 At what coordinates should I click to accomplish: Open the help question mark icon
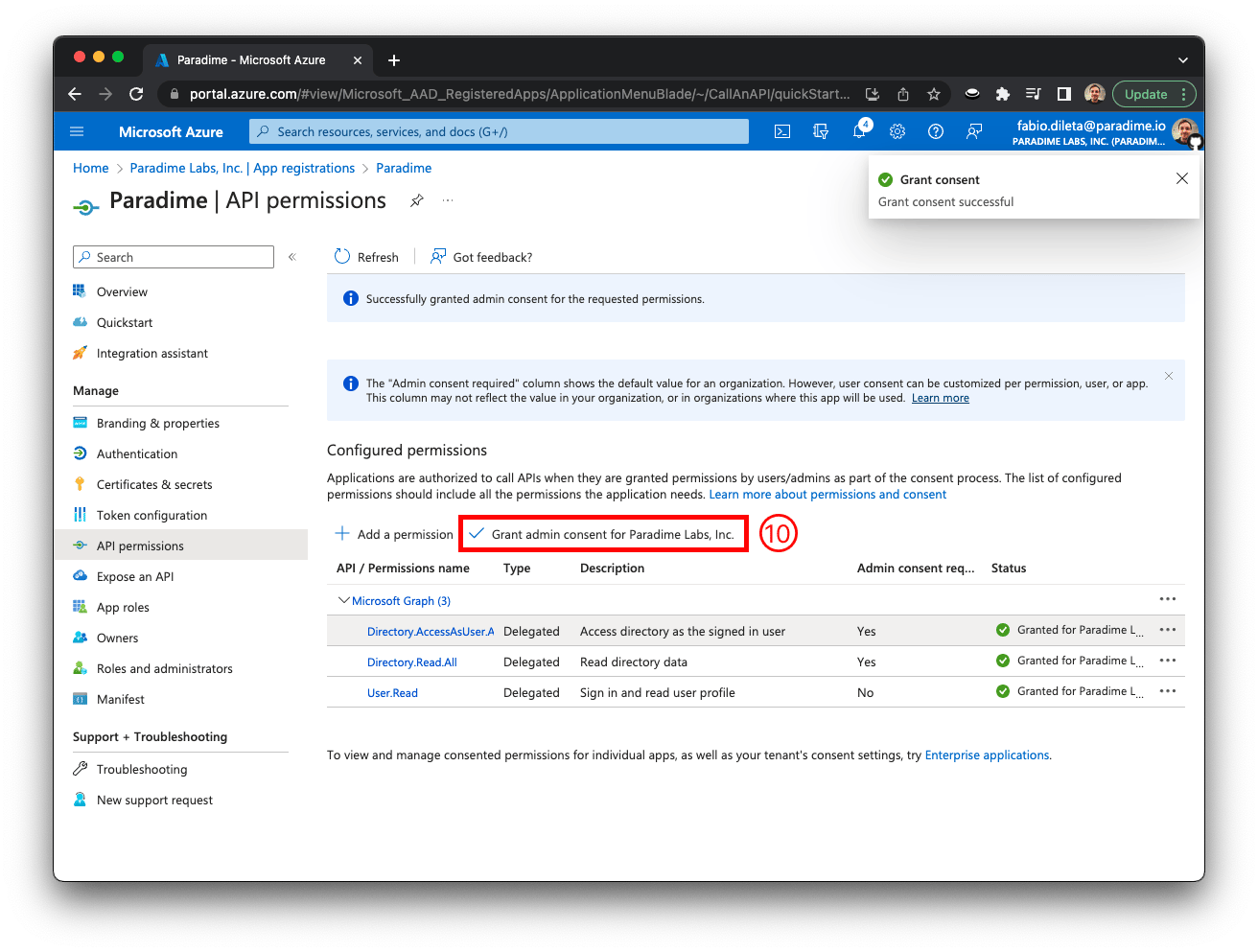tap(936, 131)
